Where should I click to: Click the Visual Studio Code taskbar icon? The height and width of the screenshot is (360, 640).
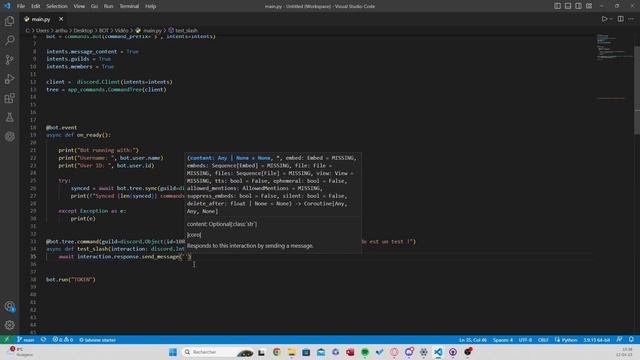tap(438, 352)
